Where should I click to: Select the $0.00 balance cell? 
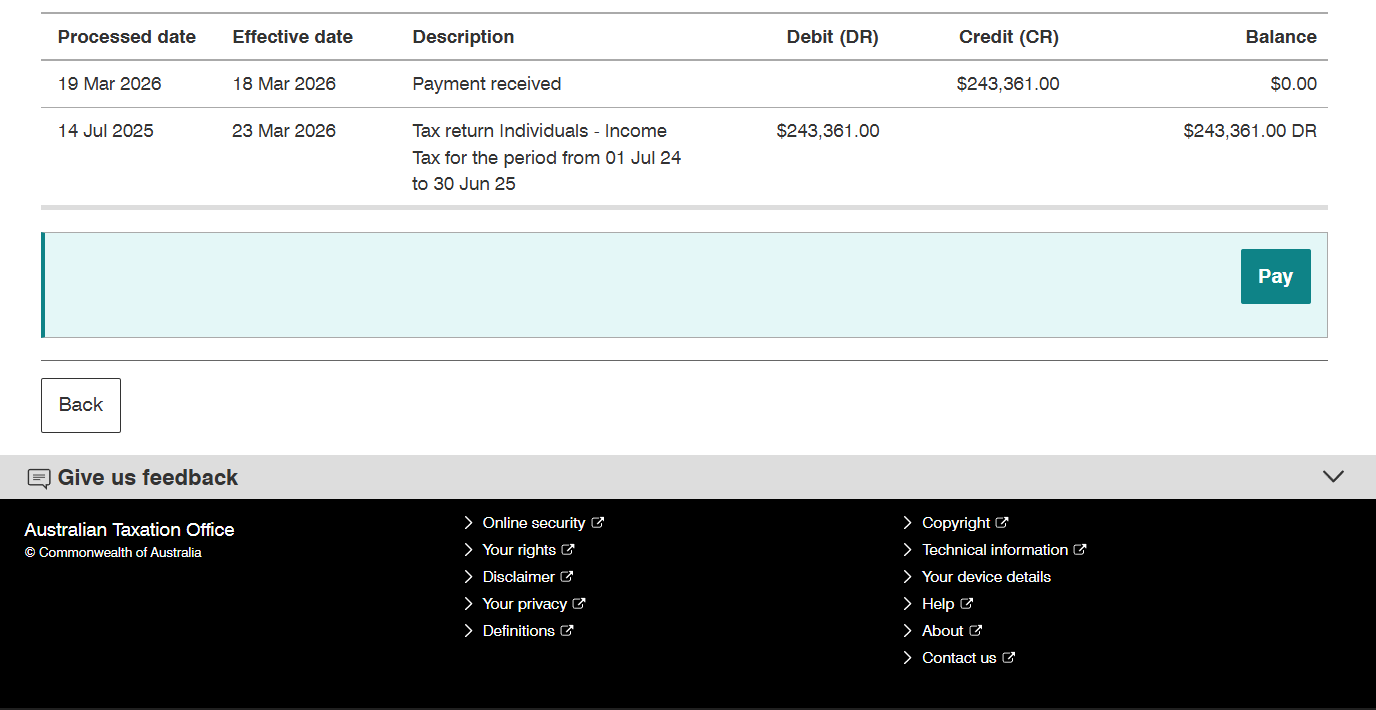1294,84
